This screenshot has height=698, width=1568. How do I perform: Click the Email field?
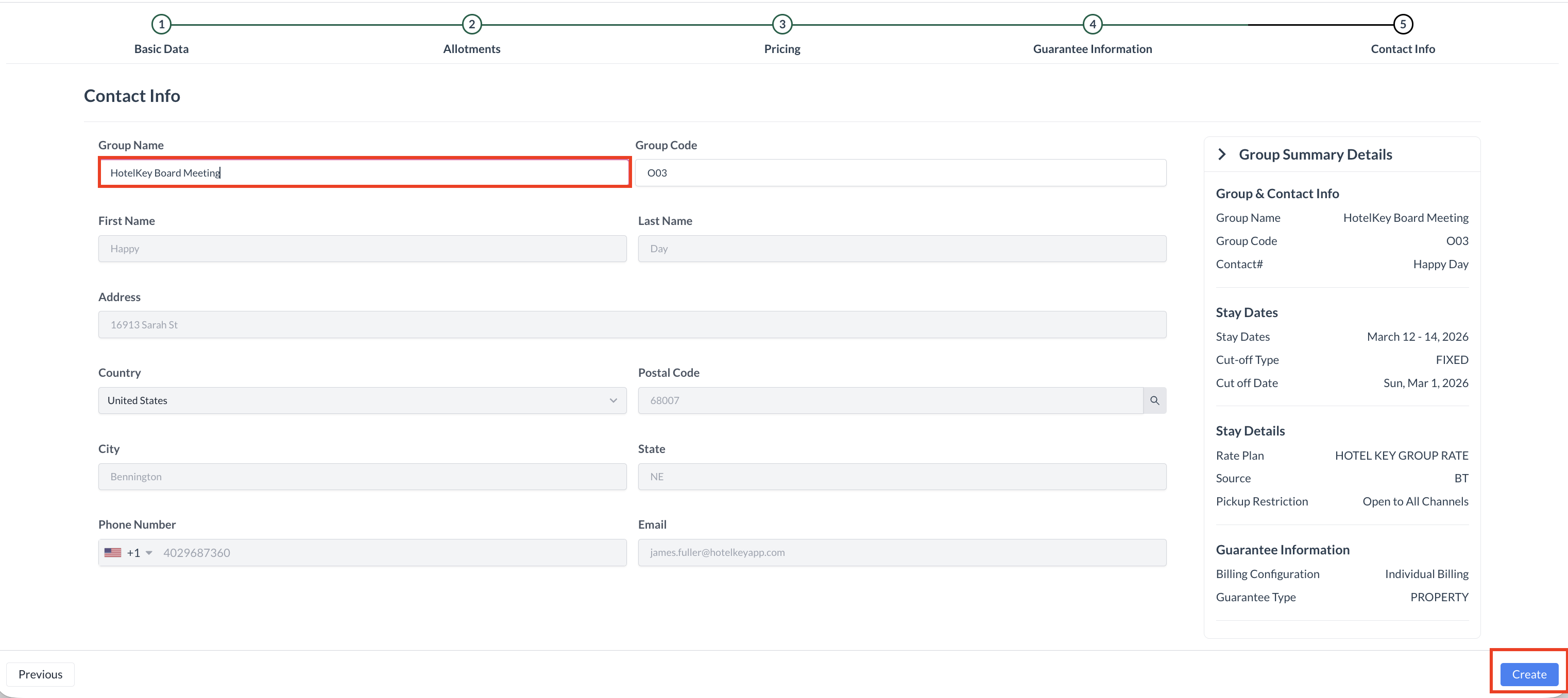[902, 553]
